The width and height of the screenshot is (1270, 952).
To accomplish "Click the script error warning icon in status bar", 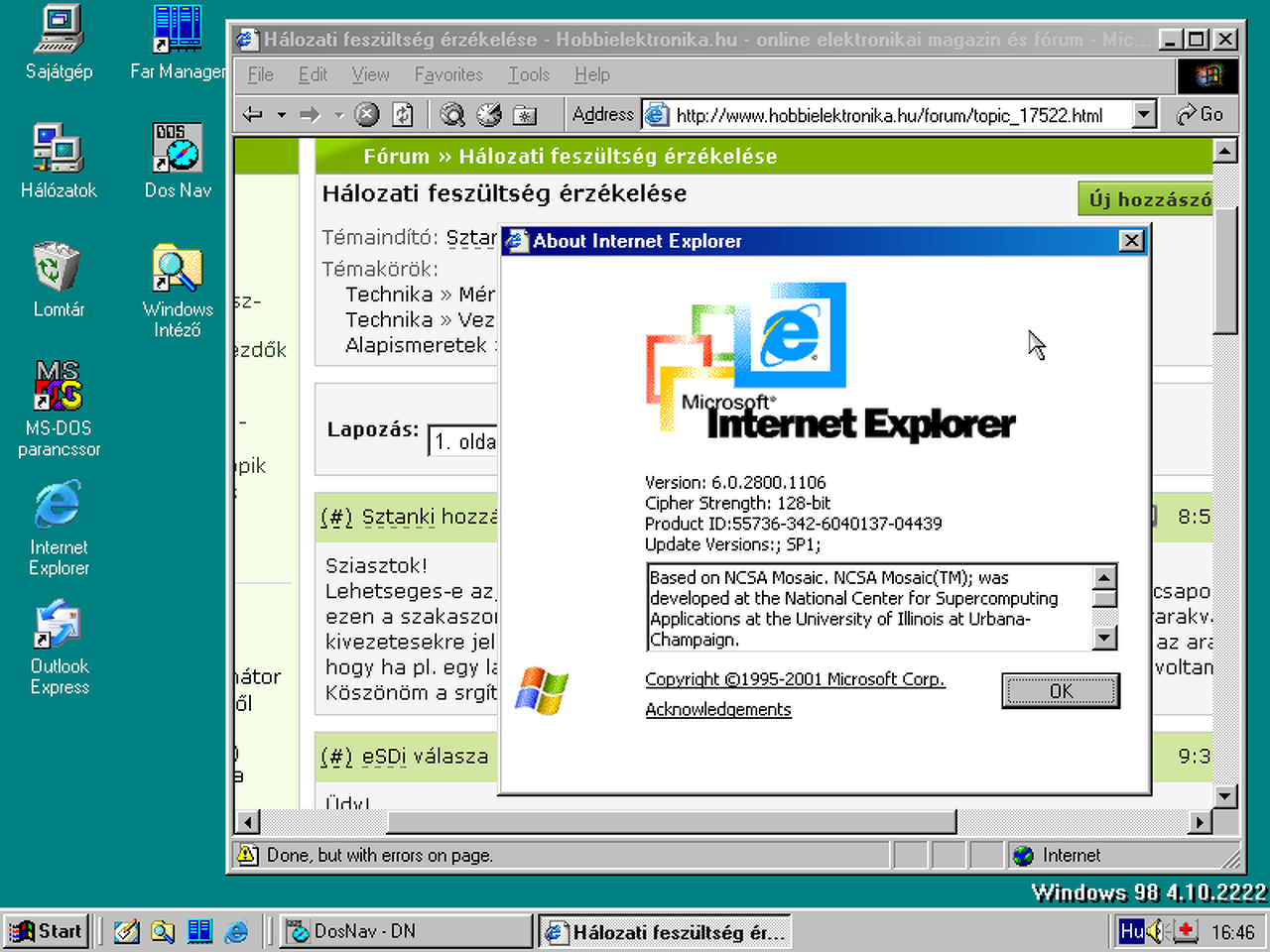I will (x=248, y=855).
